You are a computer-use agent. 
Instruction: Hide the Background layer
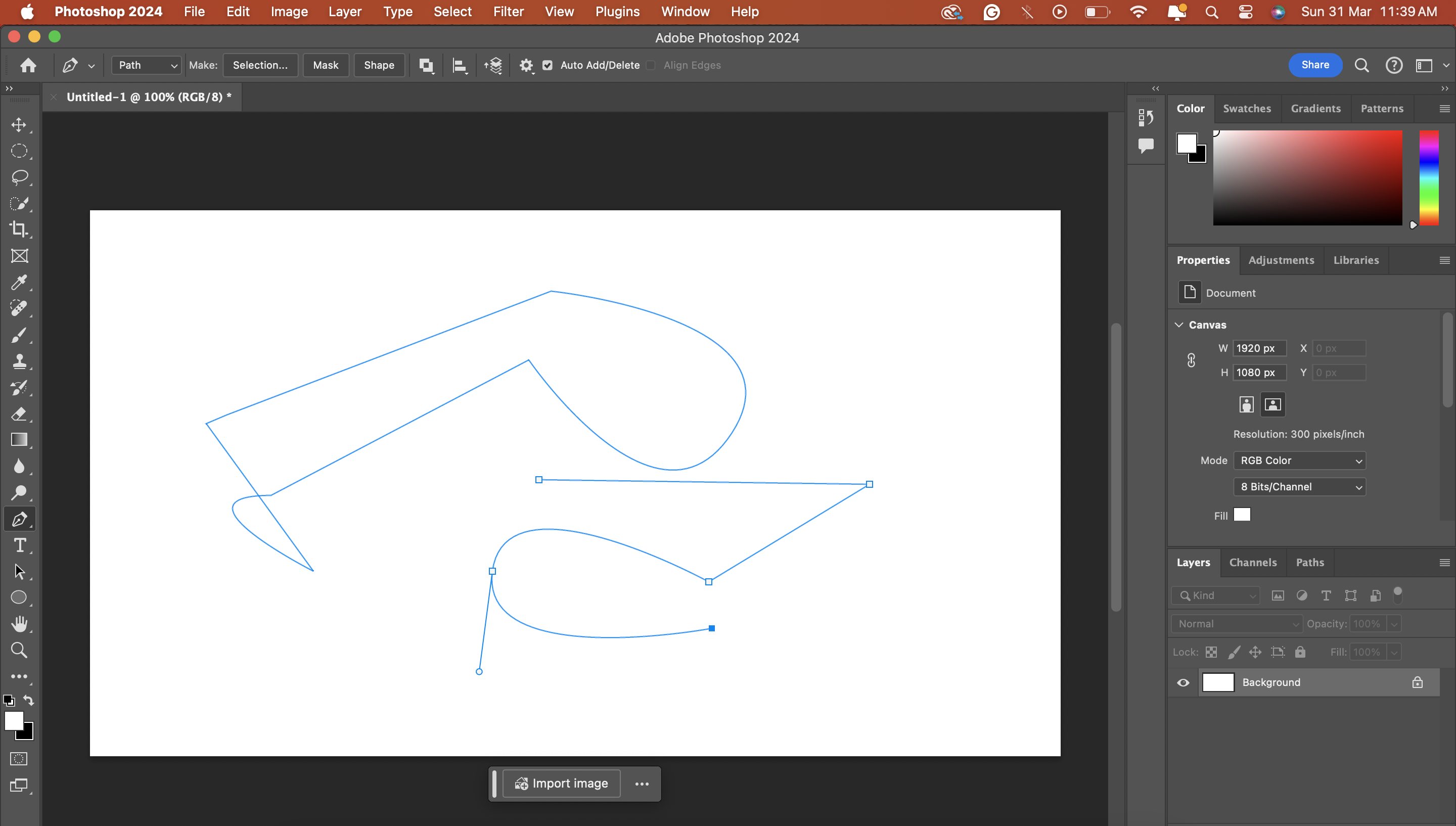pos(1183,682)
